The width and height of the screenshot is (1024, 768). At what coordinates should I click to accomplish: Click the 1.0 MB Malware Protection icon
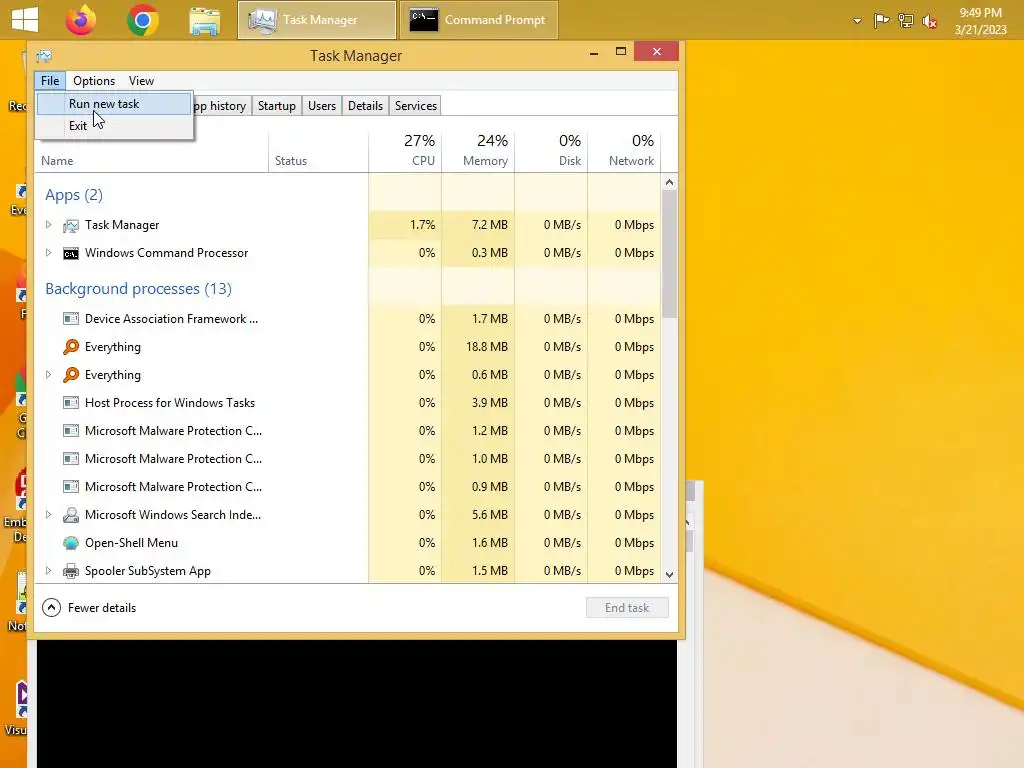click(71, 459)
